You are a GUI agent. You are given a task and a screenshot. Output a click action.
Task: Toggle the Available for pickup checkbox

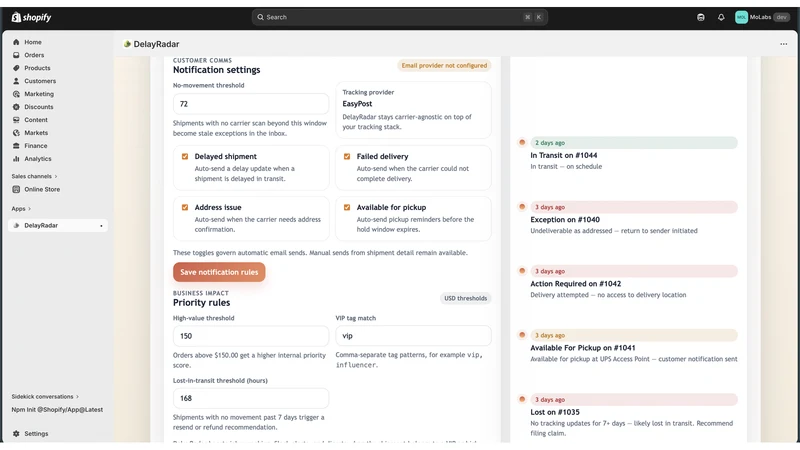(x=347, y=208)
